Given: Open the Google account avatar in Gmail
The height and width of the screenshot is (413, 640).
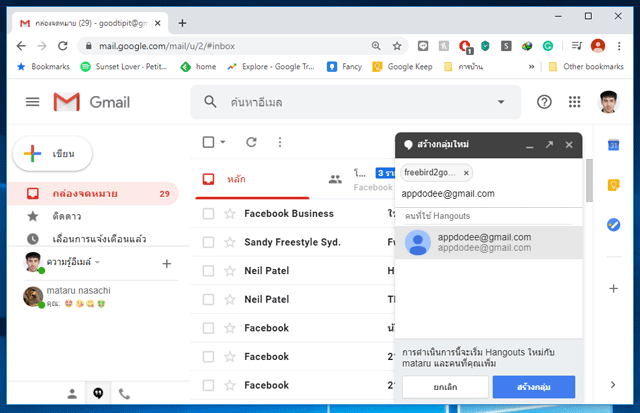Looking at the screenshot, I should click(x=608, y=102).
